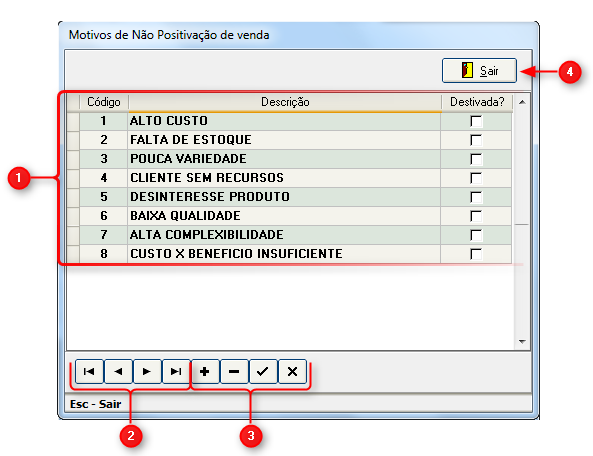Select the FALTA DE ESTOQUE row

pos(289,140)
